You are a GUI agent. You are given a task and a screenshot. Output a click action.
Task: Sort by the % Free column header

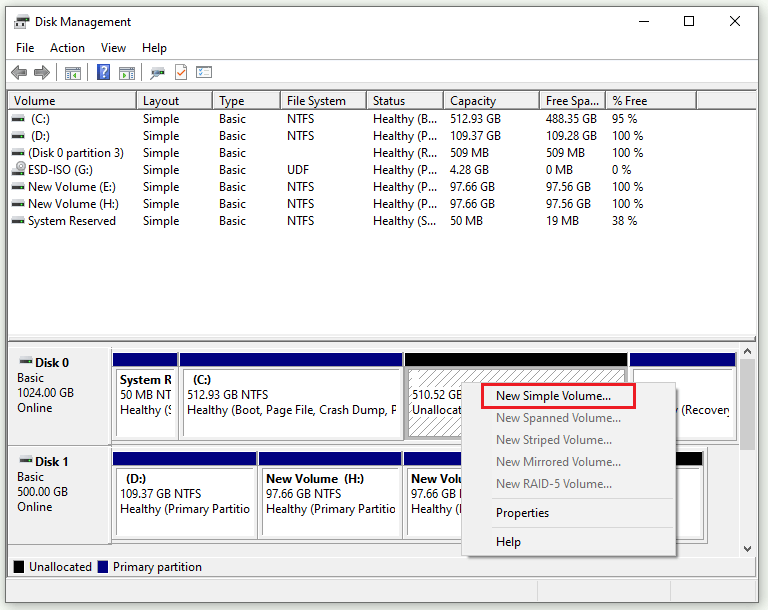click(651, 100)
